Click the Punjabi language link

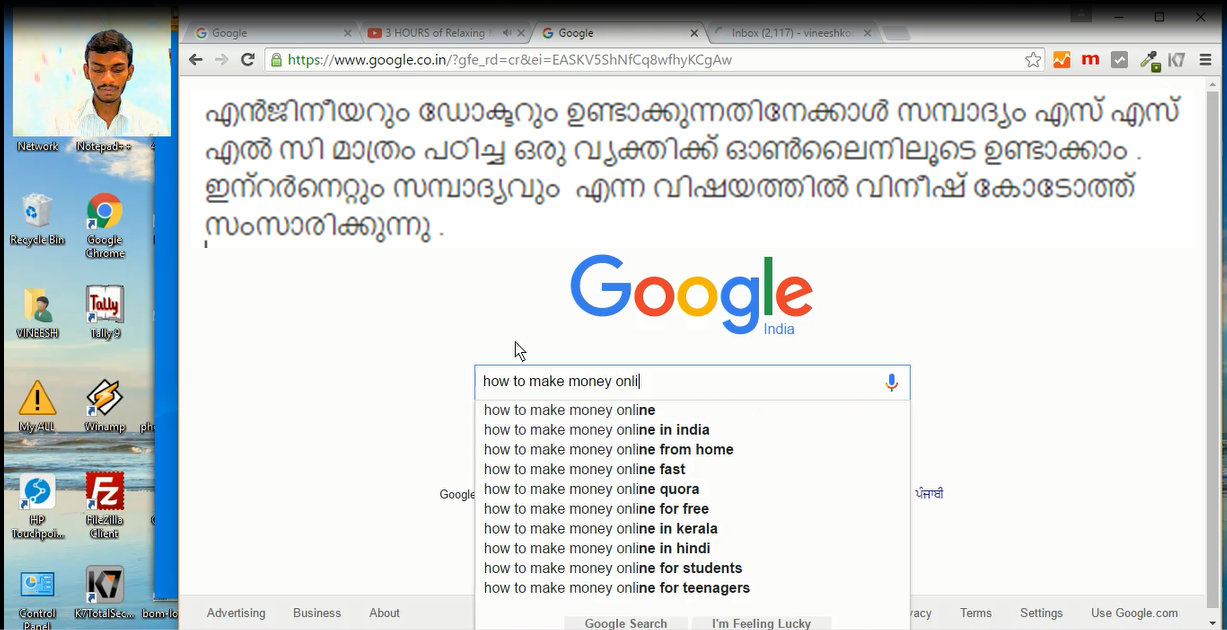[x=929, y=494]
